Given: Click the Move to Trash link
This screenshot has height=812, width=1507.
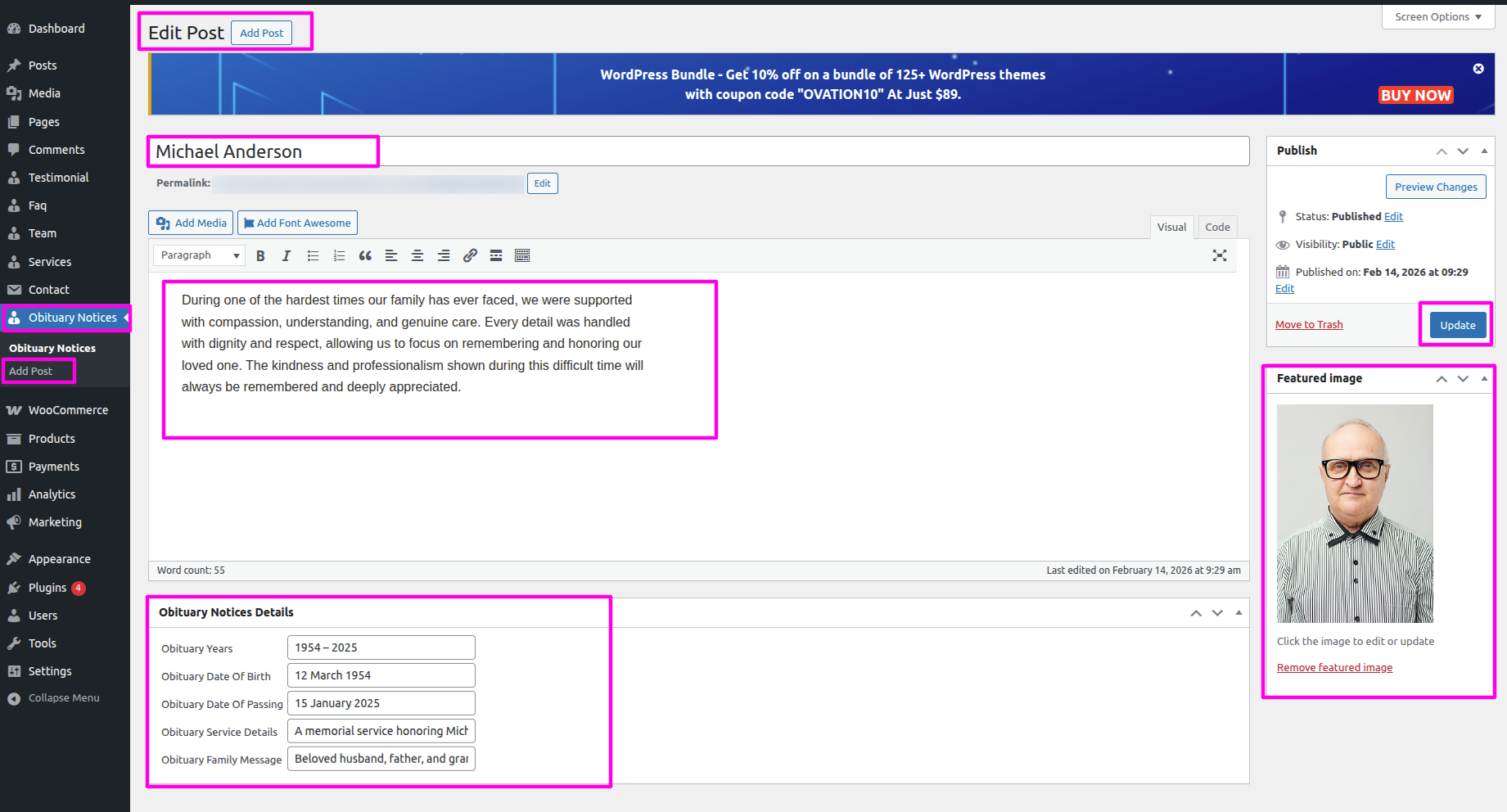Looking at the screenshot, I should [x=1309, y=325].
